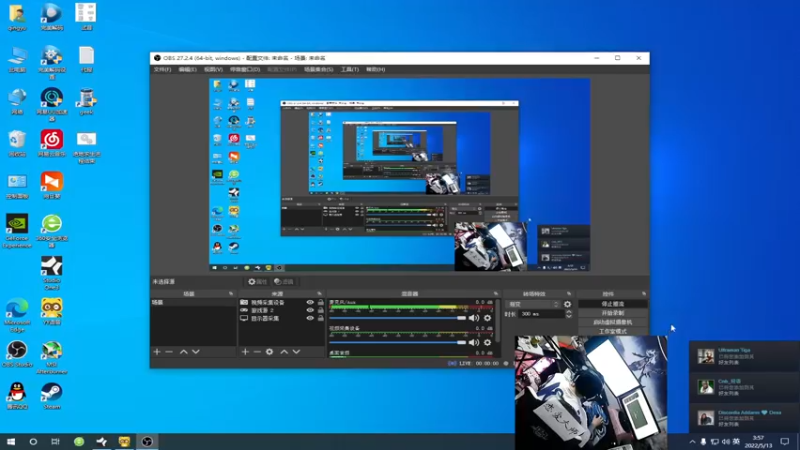Open MSI Afterburner desktop icon

[x=52, y=358]
